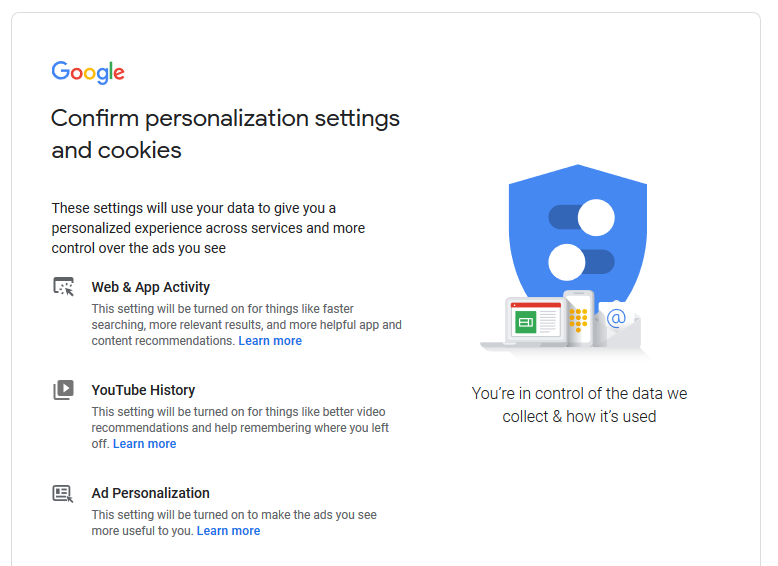Toggle the upper switch on the shield
The height and width of the screenshot is (566, 778).
[581, 217]
